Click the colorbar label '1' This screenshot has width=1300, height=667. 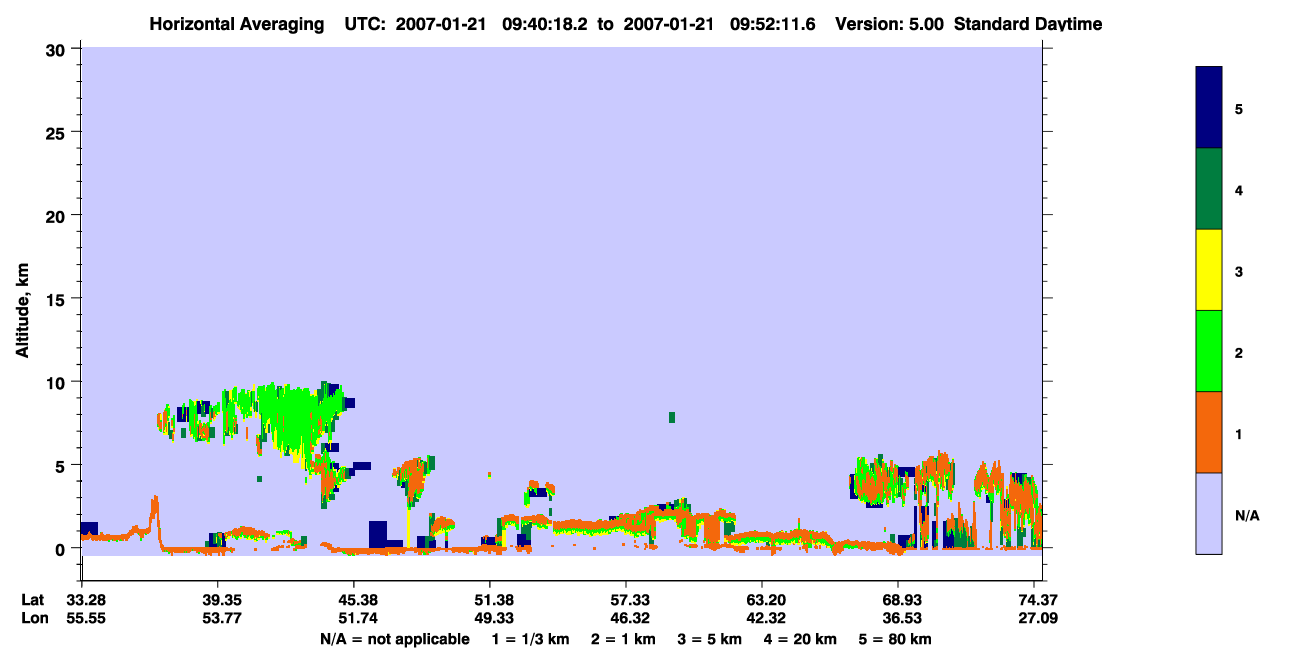(x=1239, y=434)
